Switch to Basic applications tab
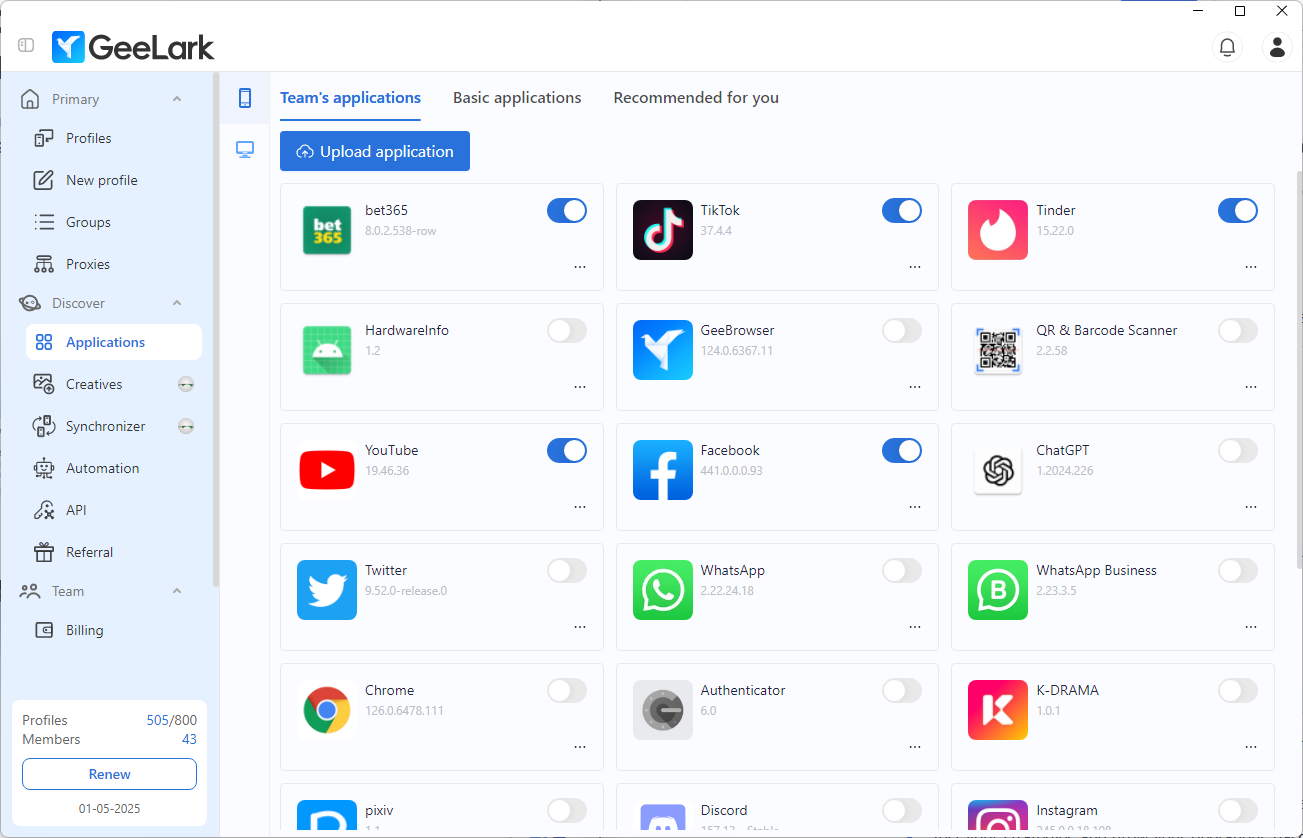The width and height of the screenshot is (1303, 838). [x=517, y=98]
